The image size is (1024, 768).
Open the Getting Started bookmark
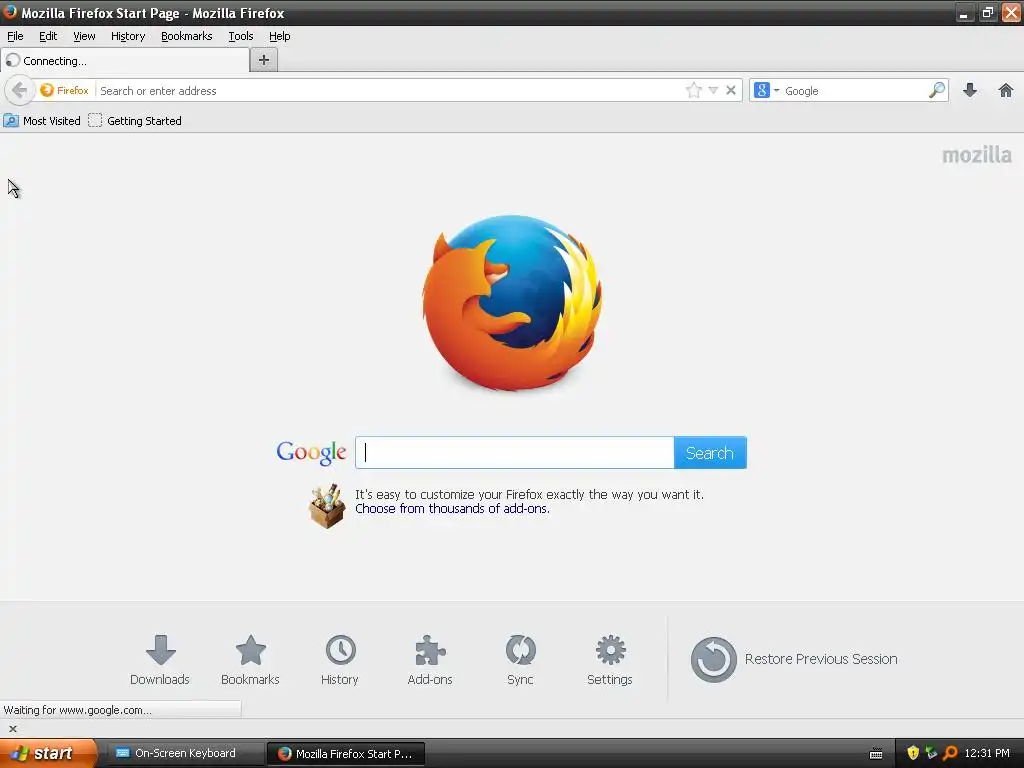click(135, 121)
